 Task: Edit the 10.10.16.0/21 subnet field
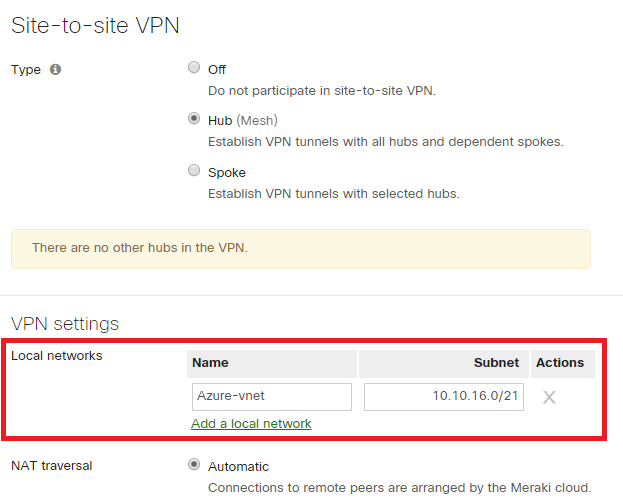coord(444,397)
